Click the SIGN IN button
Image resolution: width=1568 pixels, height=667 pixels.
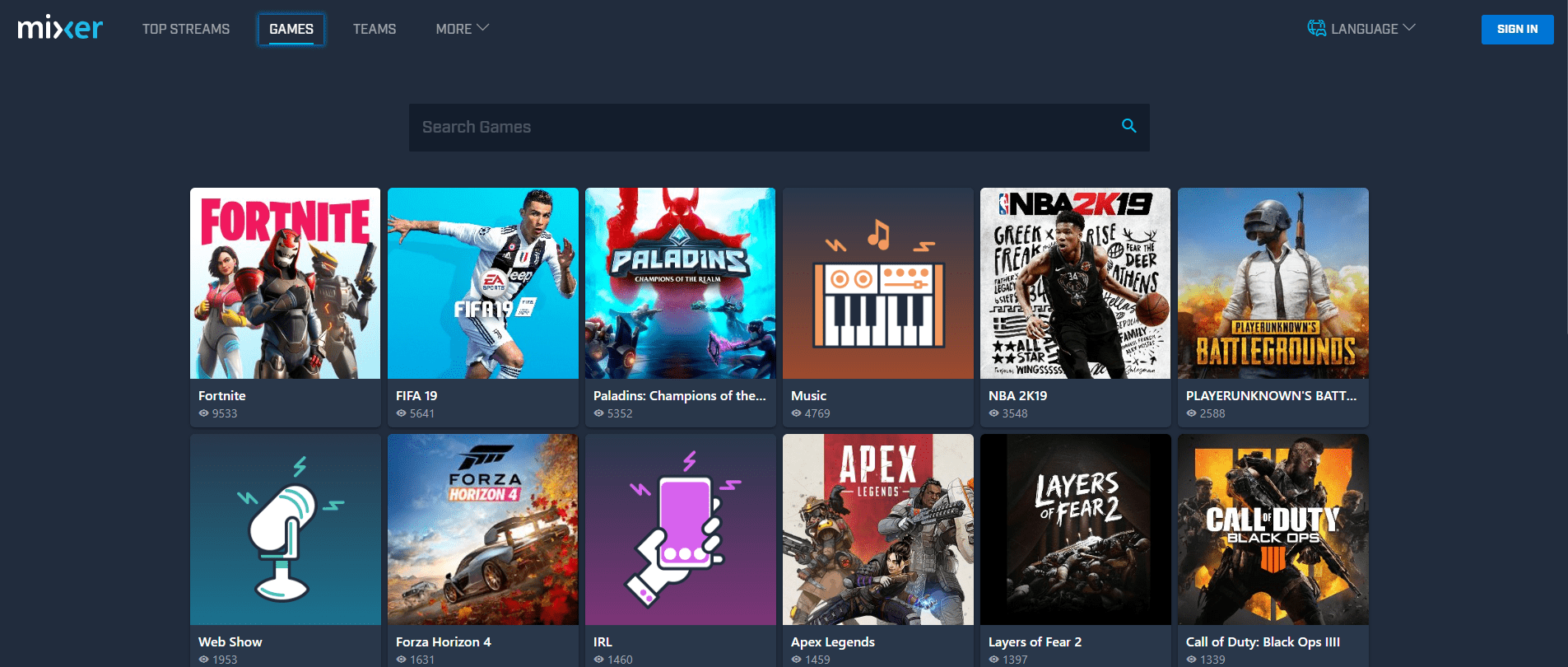tap(1517, 29)
